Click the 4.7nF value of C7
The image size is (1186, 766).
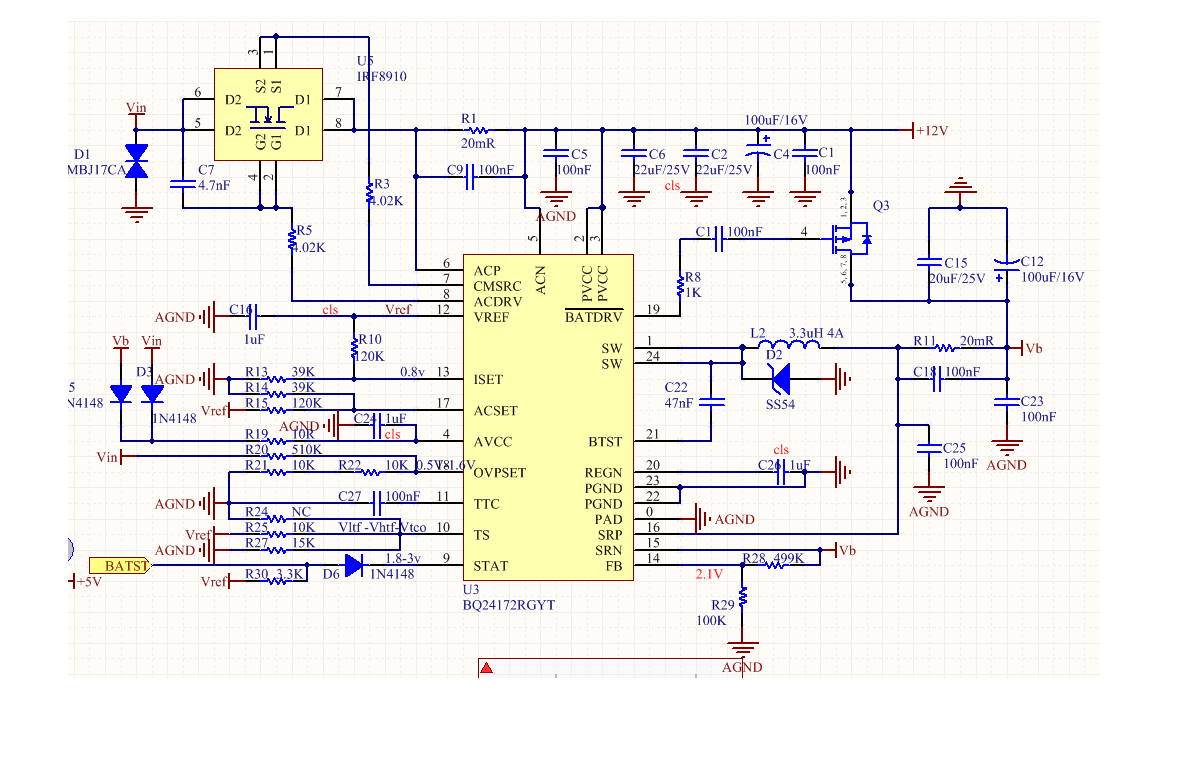pyautogui.click(x=214, y=185)
